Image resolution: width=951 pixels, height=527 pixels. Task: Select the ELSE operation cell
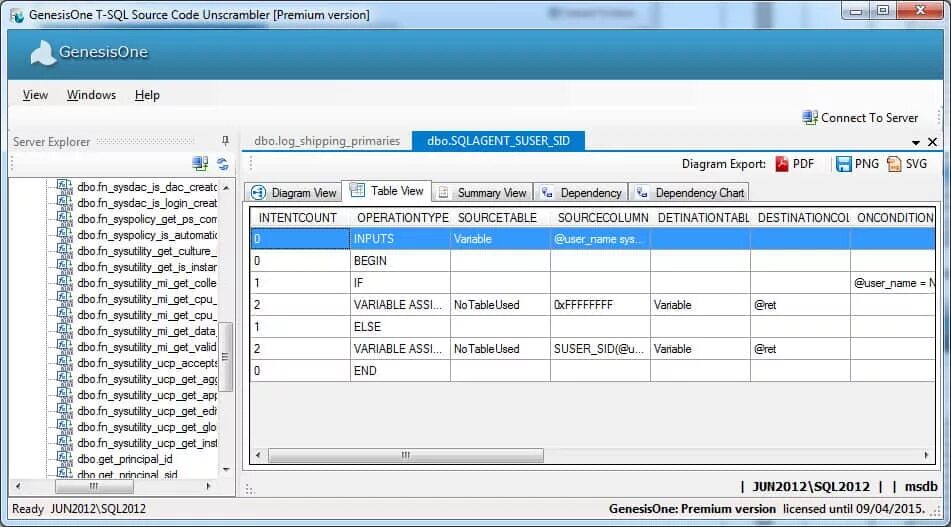pyautogui.click(x=400, y=327)
